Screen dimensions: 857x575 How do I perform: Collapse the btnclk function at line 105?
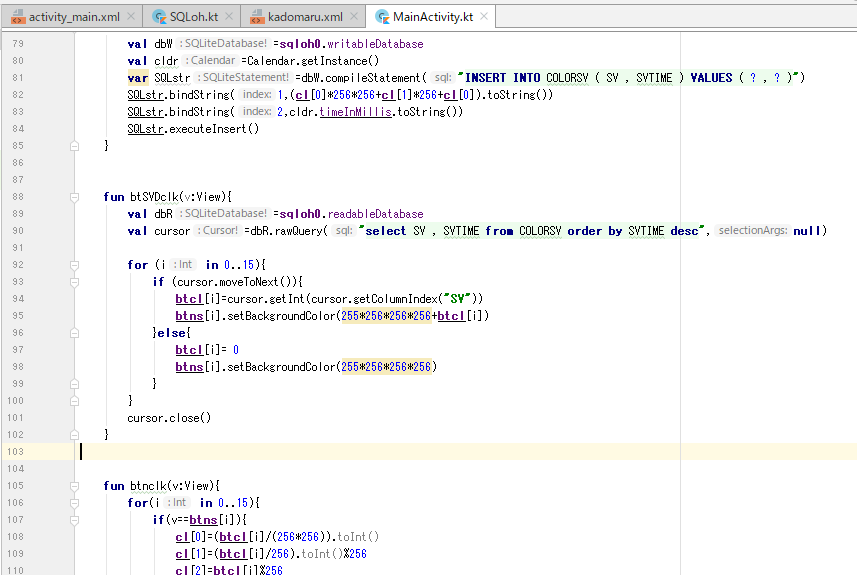click(74, 486)
